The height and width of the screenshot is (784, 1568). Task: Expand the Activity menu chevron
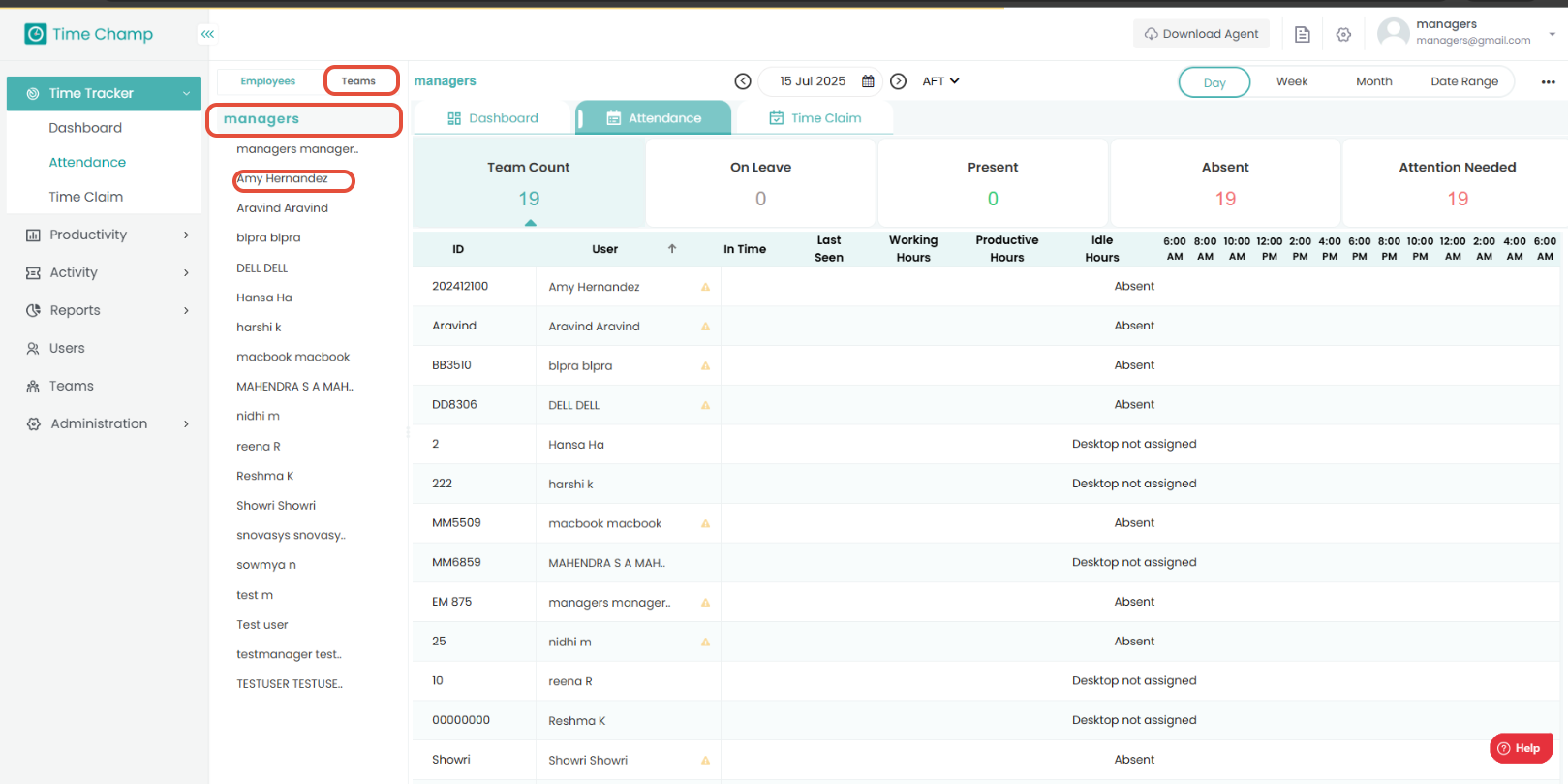[x=186, y=273]
